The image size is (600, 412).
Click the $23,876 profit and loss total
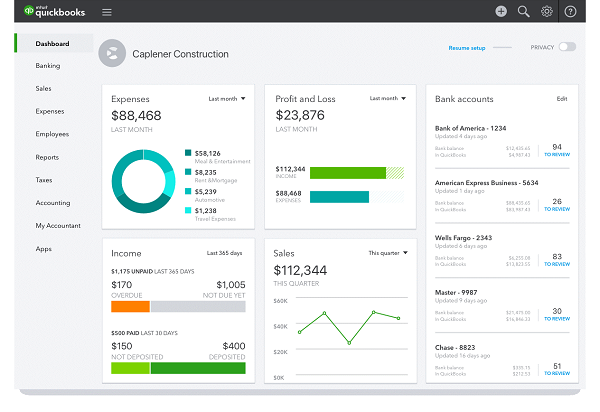click(x=300, y=115)
